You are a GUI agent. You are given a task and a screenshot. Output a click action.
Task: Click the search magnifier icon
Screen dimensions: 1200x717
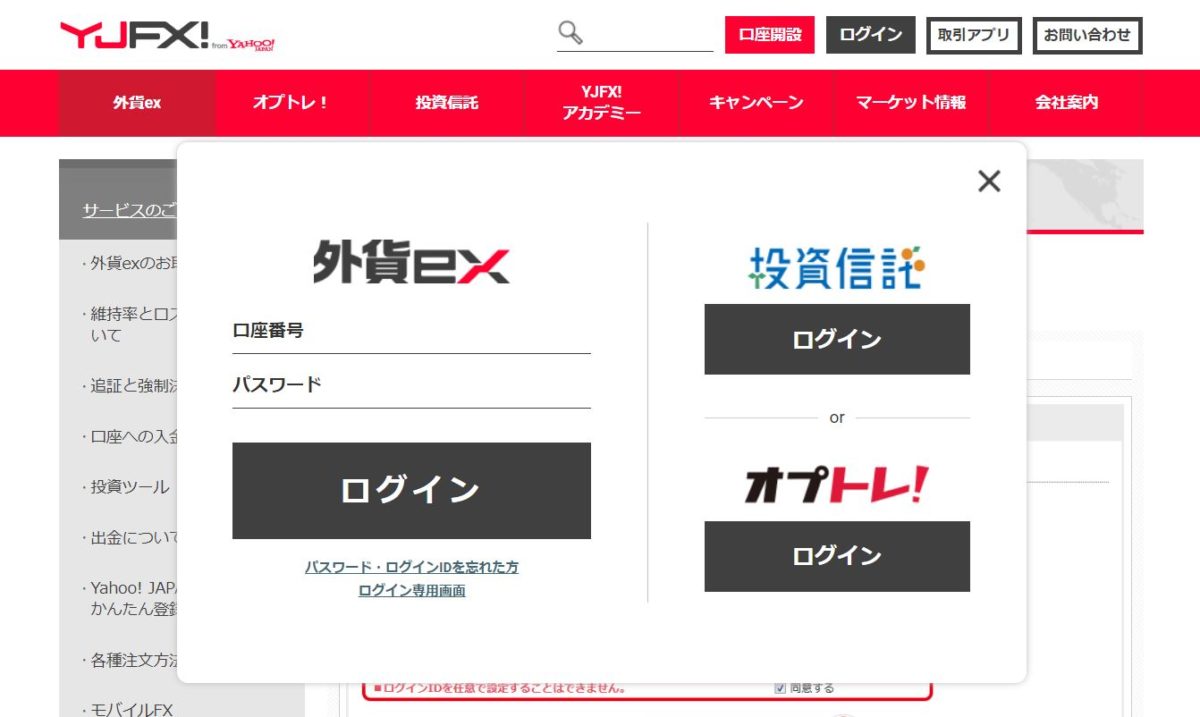(569, 33)
